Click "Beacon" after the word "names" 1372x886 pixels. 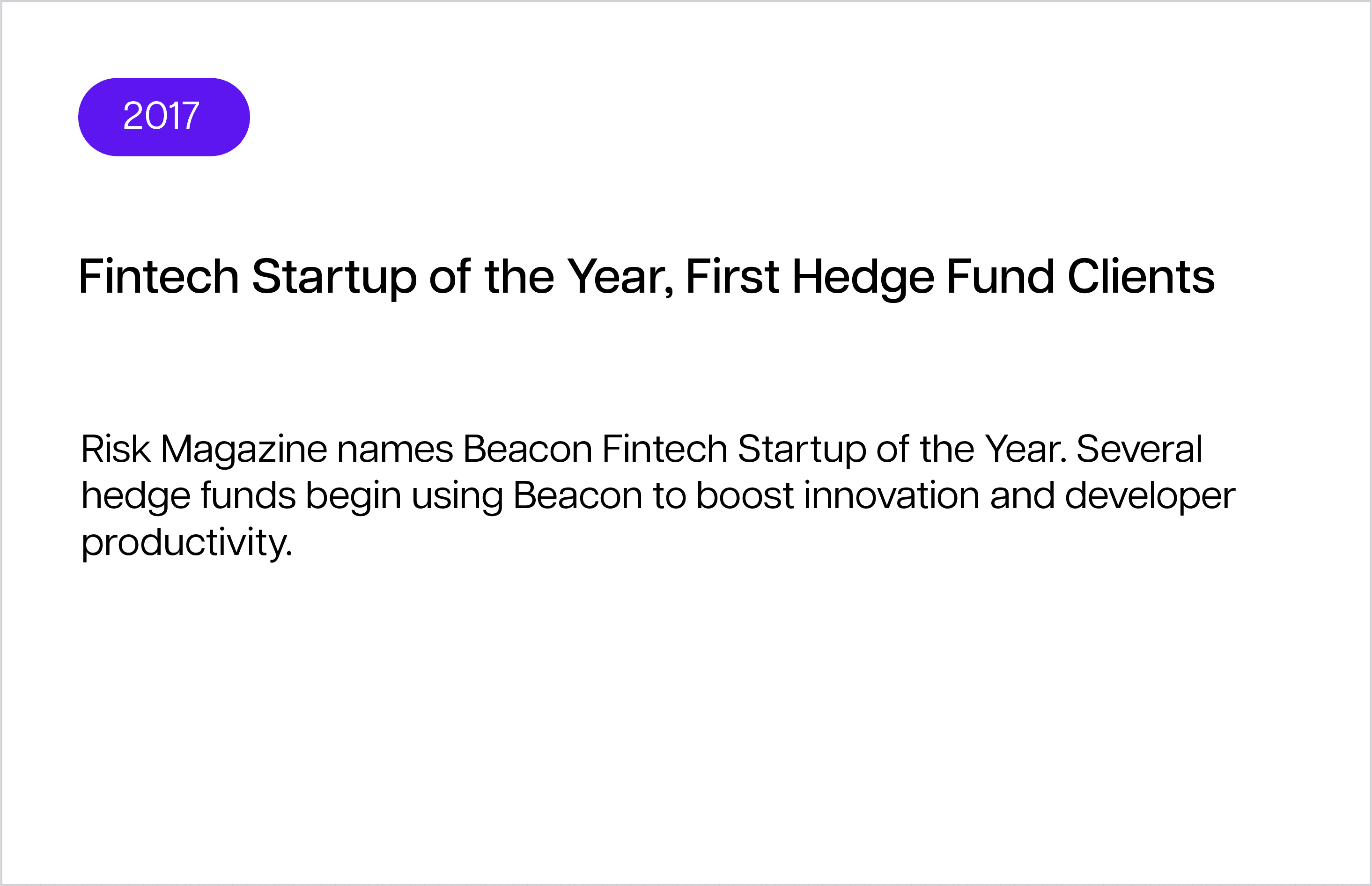click(x=528, y=449)
